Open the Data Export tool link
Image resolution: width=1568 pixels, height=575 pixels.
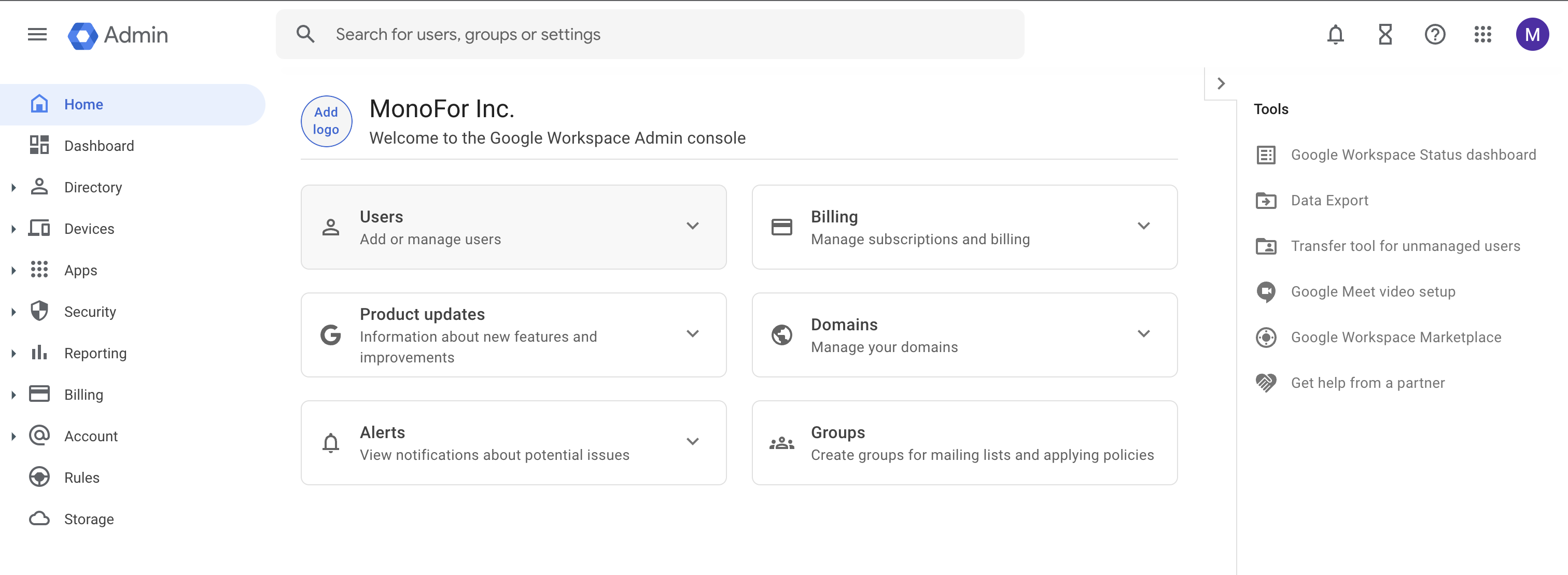click(1329, 201)
